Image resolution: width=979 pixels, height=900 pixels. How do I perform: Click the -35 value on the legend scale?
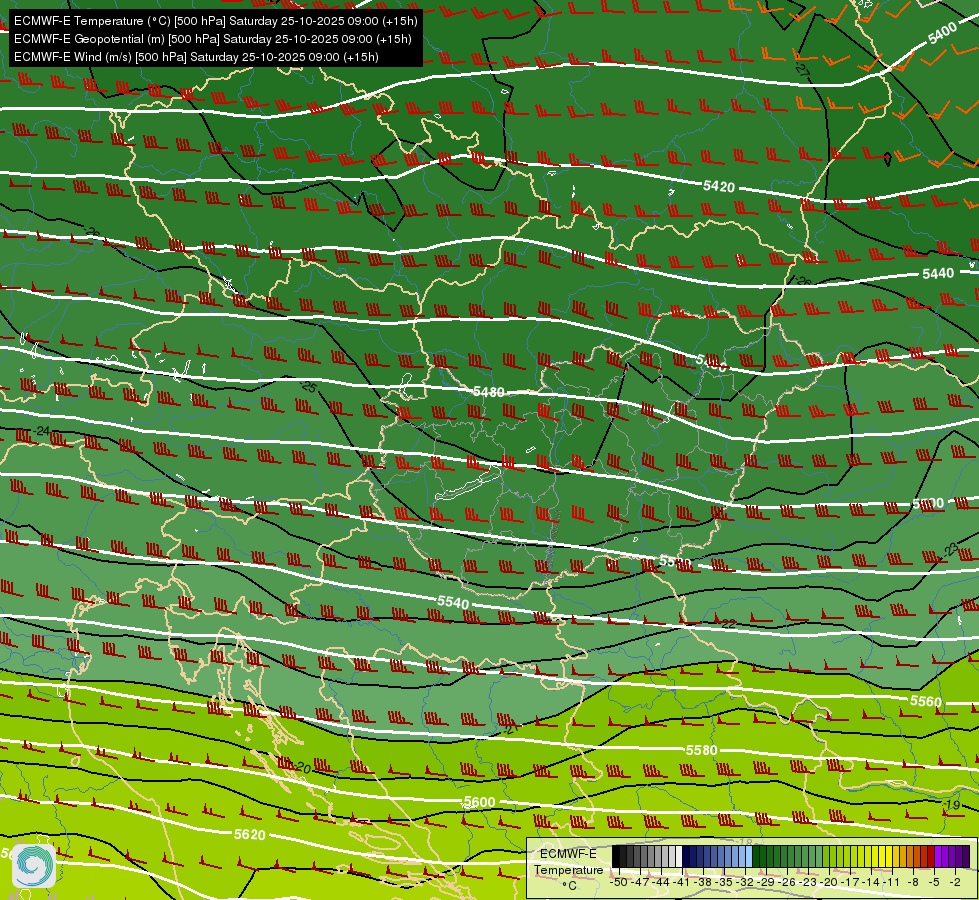pos(724,882)
